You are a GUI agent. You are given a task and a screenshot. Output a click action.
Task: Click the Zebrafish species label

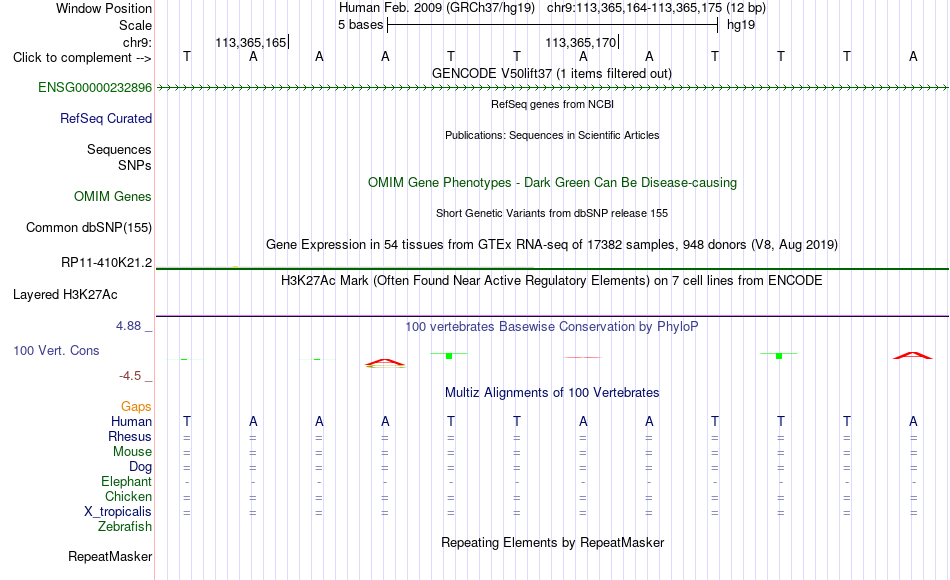click(x=125, y=526)
